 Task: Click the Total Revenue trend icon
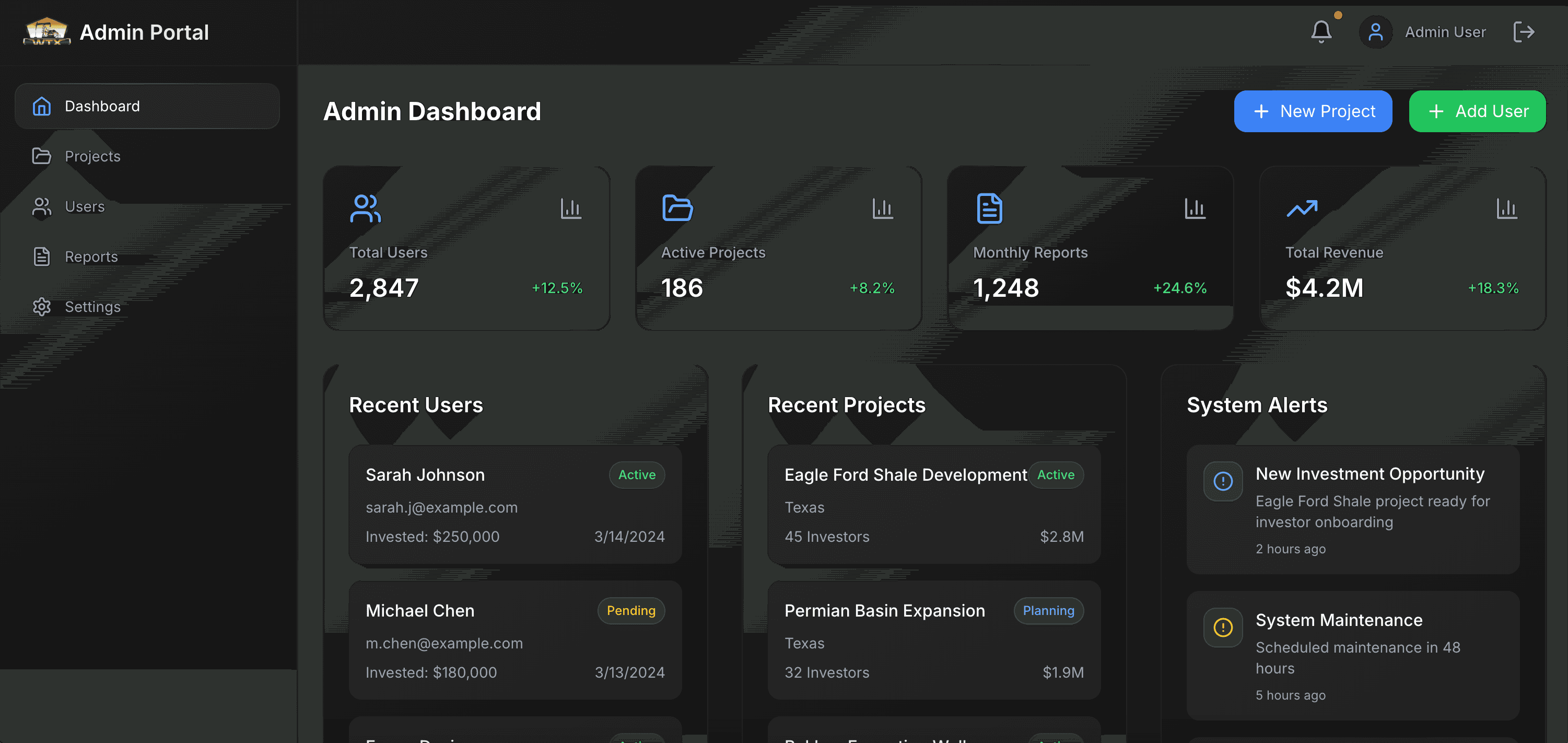point(1302,208)
